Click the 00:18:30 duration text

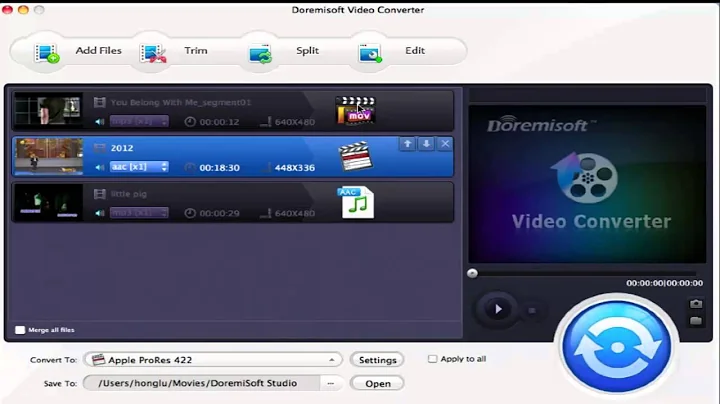(x=219, y=168)
